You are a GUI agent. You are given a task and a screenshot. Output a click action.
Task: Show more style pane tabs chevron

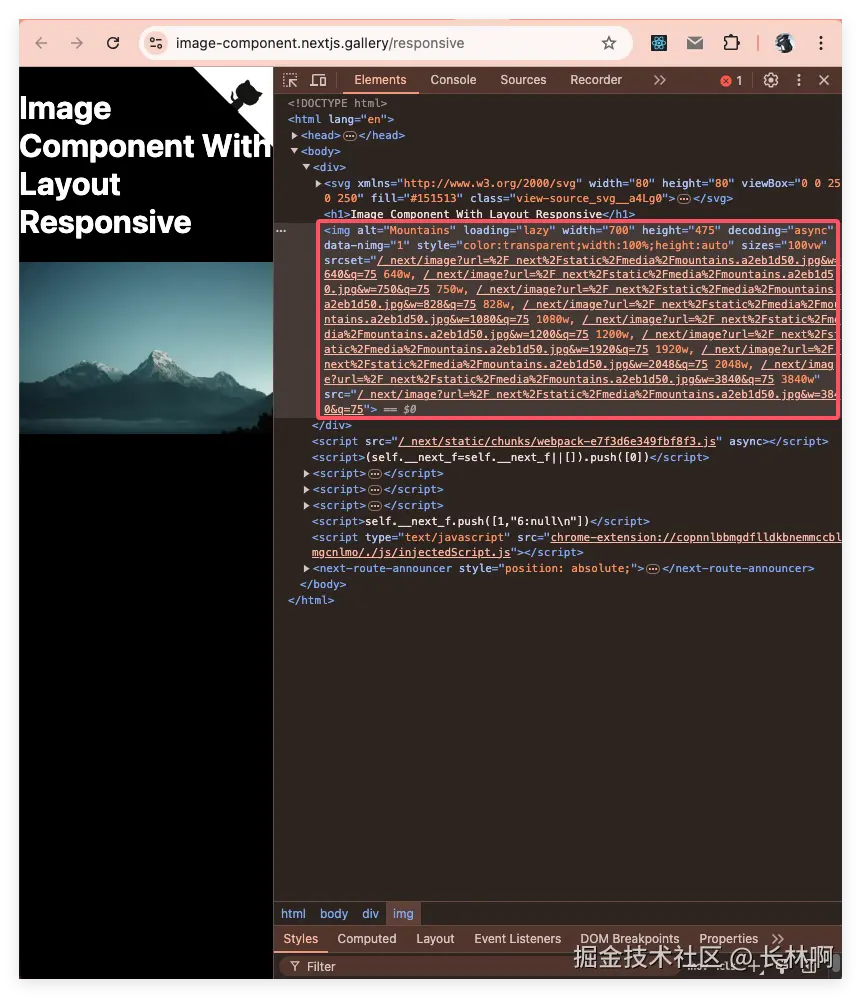778,939
